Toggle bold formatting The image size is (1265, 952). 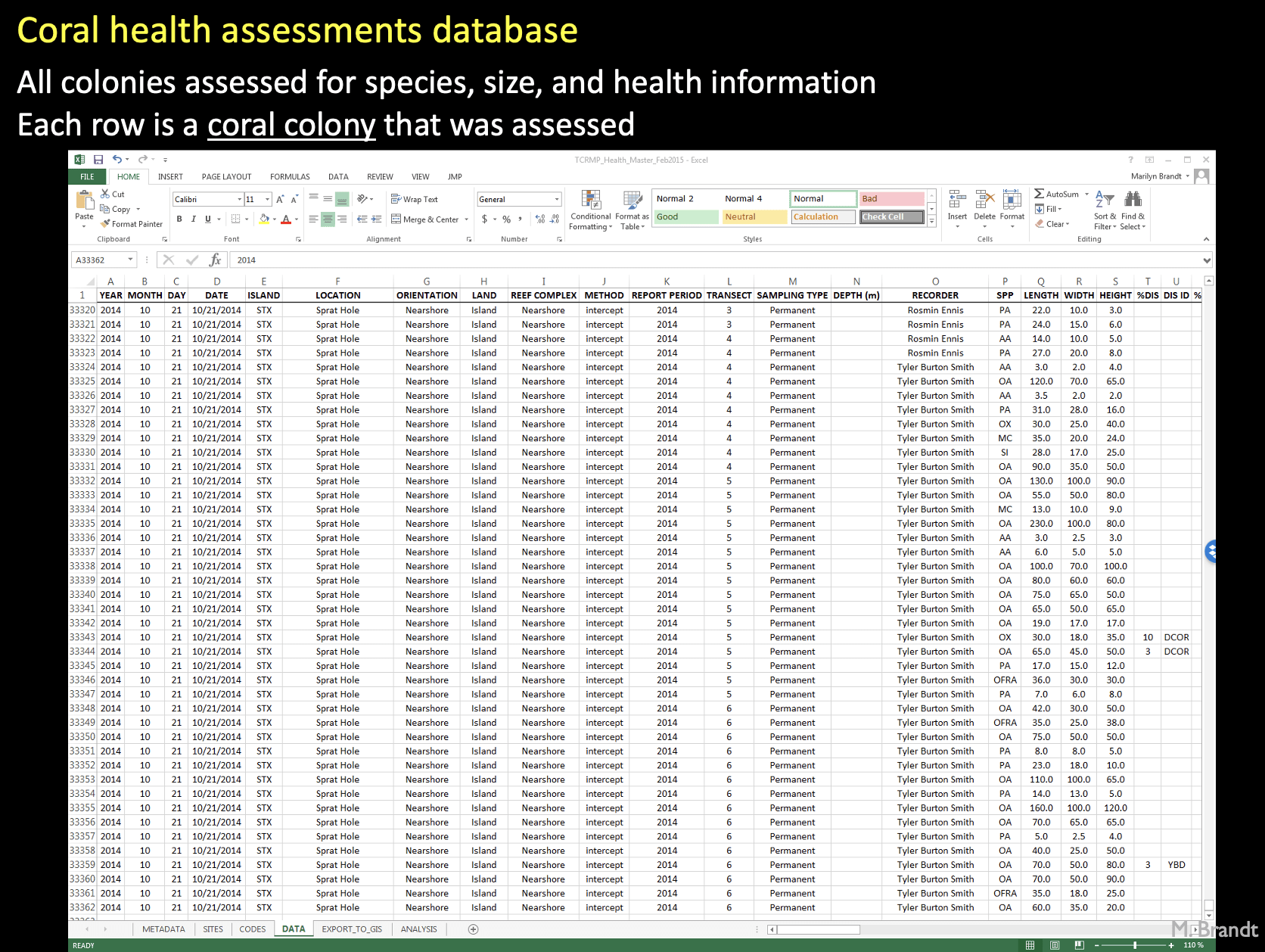179,219
